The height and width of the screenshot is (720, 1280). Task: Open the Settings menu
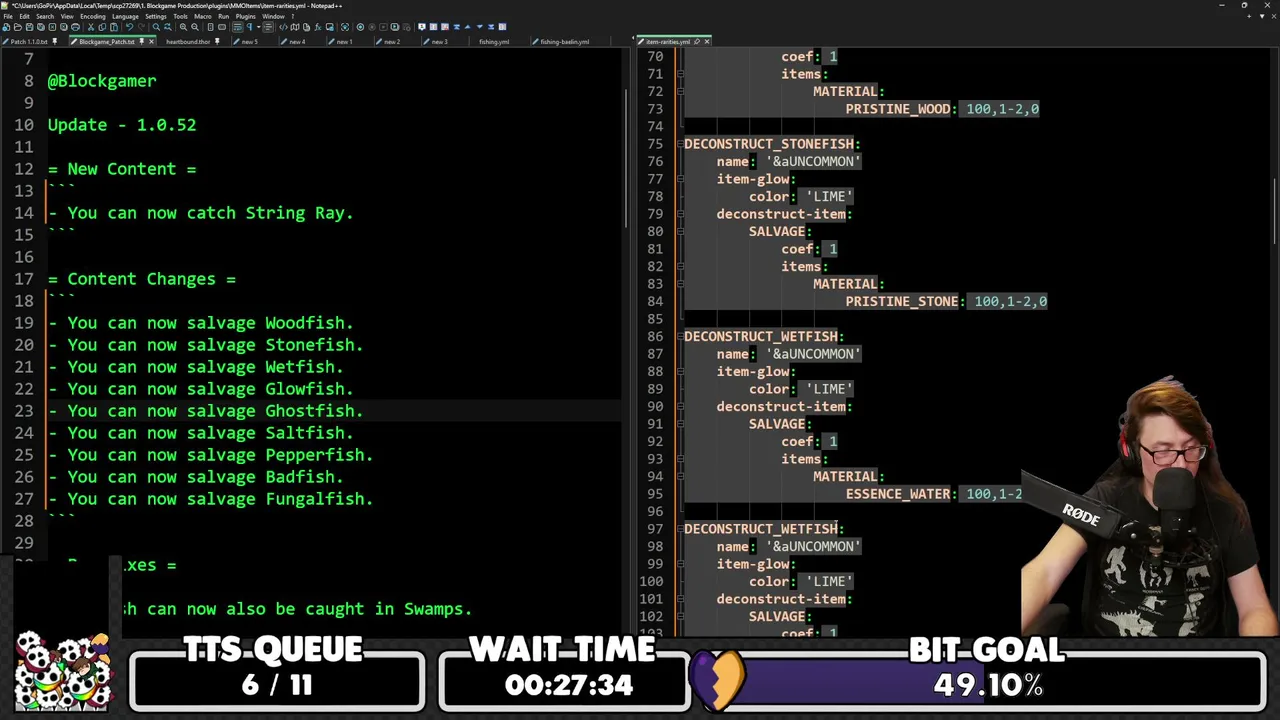pos(156,16)
